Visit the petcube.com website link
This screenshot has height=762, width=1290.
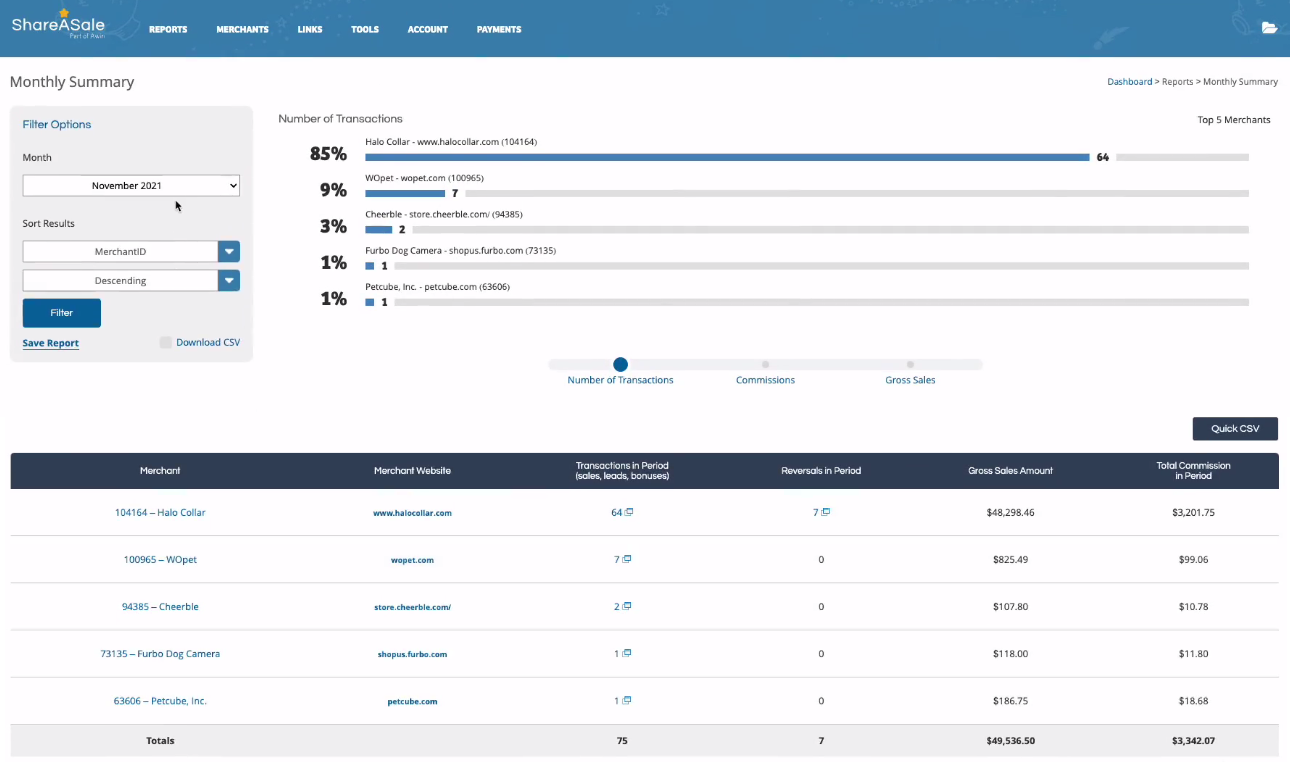tap(412, 702)
